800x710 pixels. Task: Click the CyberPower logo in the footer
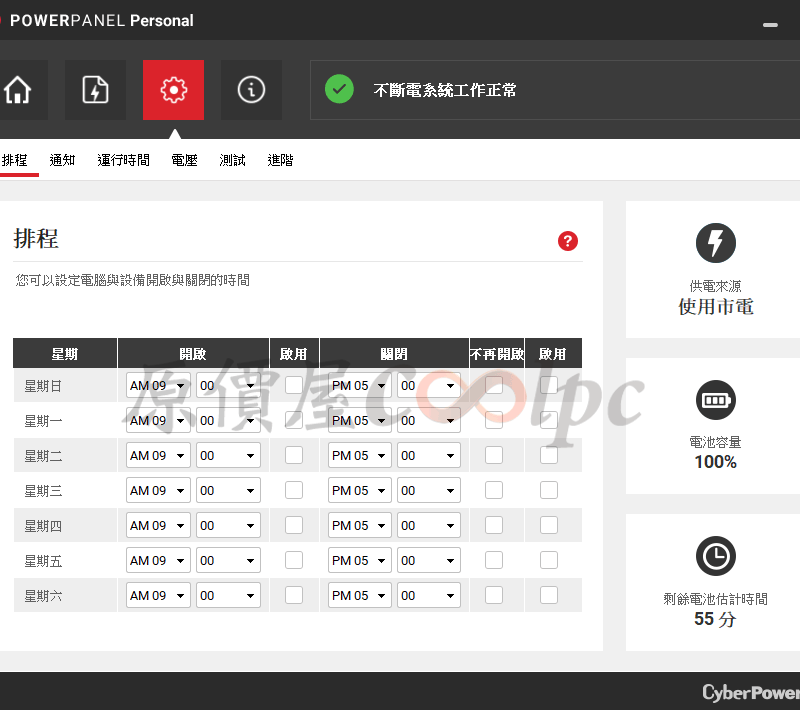coord(751,692)
